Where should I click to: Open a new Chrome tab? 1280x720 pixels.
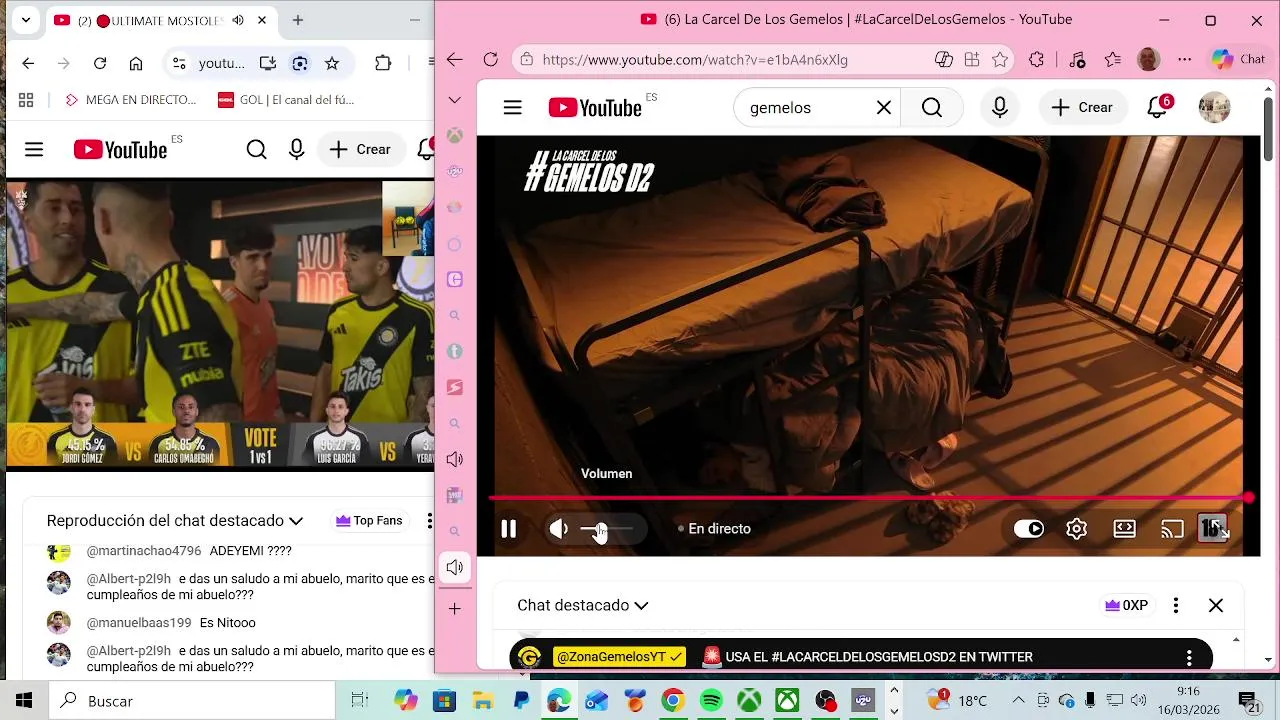(298, 20)
